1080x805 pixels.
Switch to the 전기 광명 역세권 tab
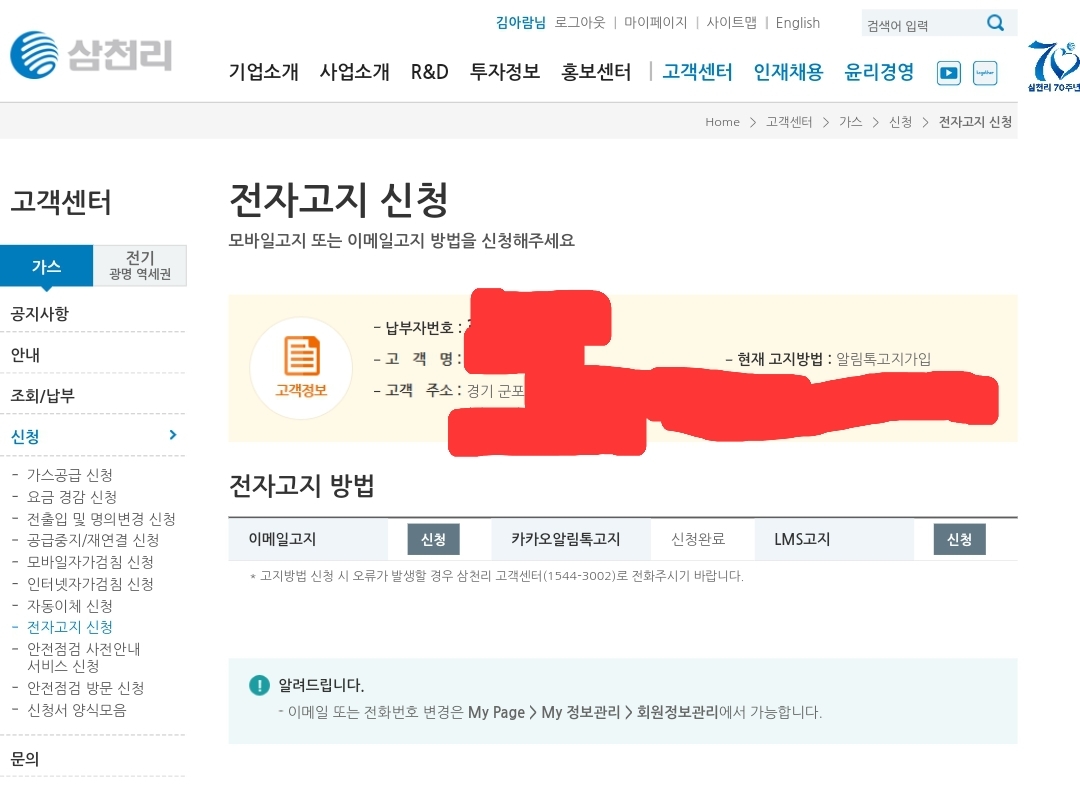(140, 266)
